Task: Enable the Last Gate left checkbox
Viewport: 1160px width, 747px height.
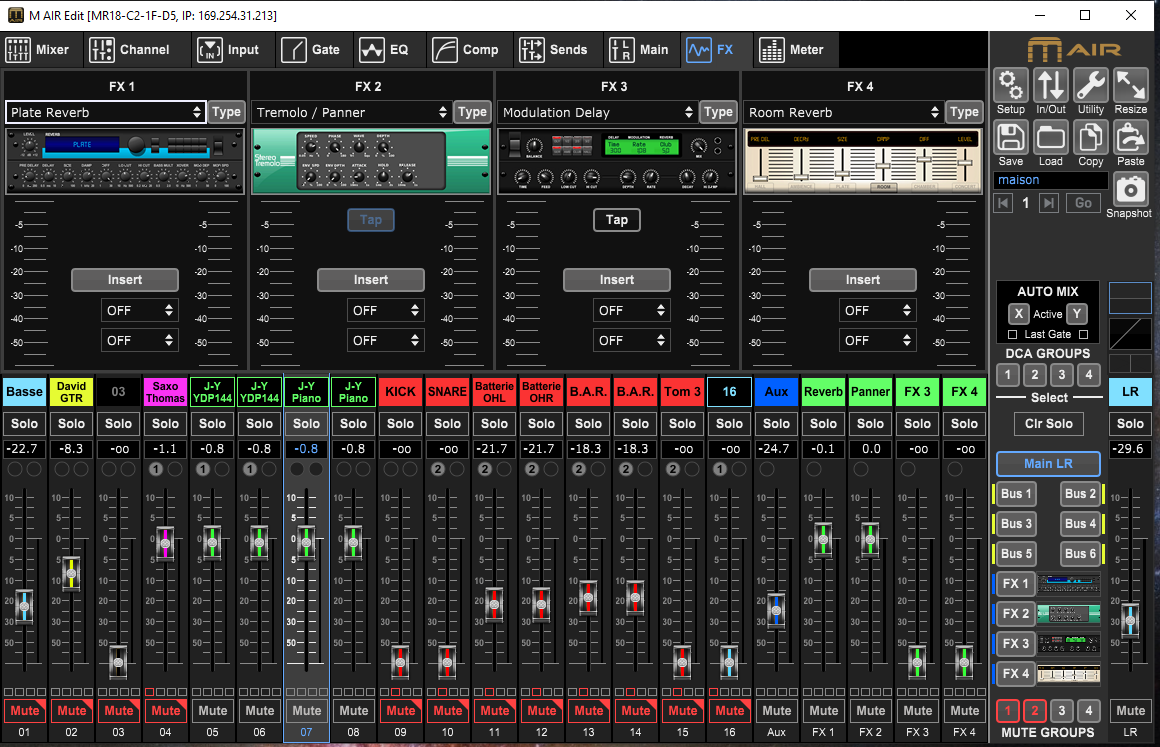Action: (1013, 334)
